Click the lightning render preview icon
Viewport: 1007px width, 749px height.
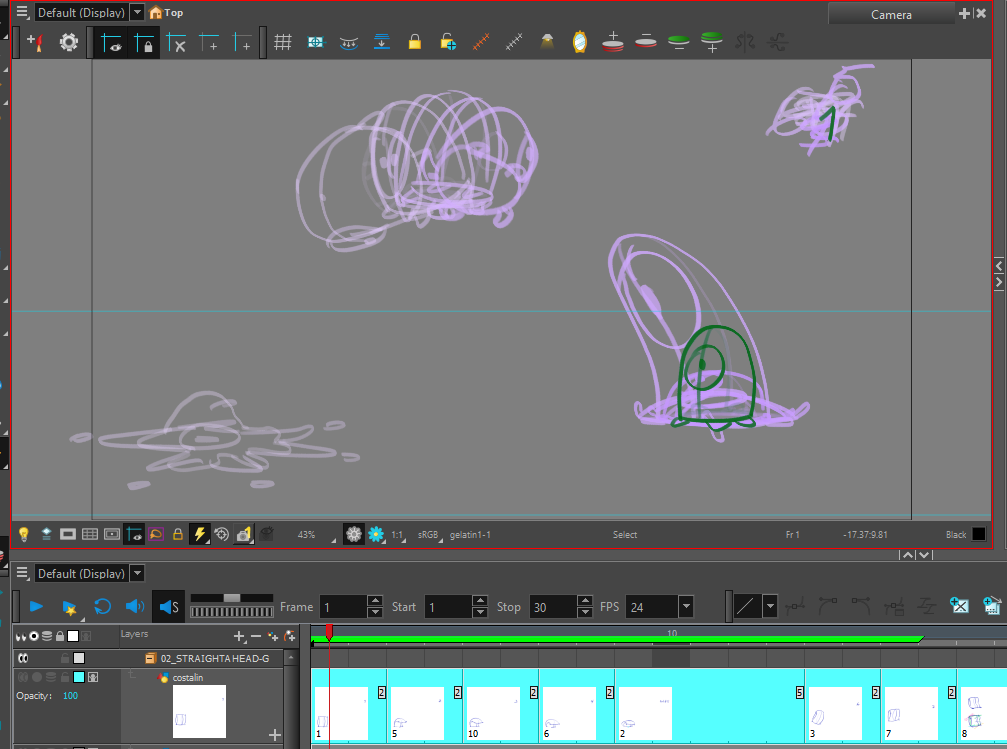pyautogui.click(x=199, y=534)
